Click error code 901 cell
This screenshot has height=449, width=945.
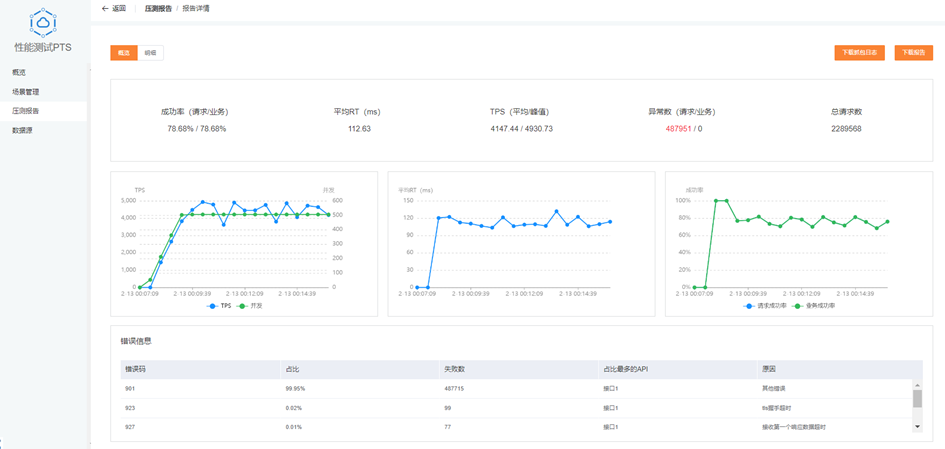tap(130, 389)
